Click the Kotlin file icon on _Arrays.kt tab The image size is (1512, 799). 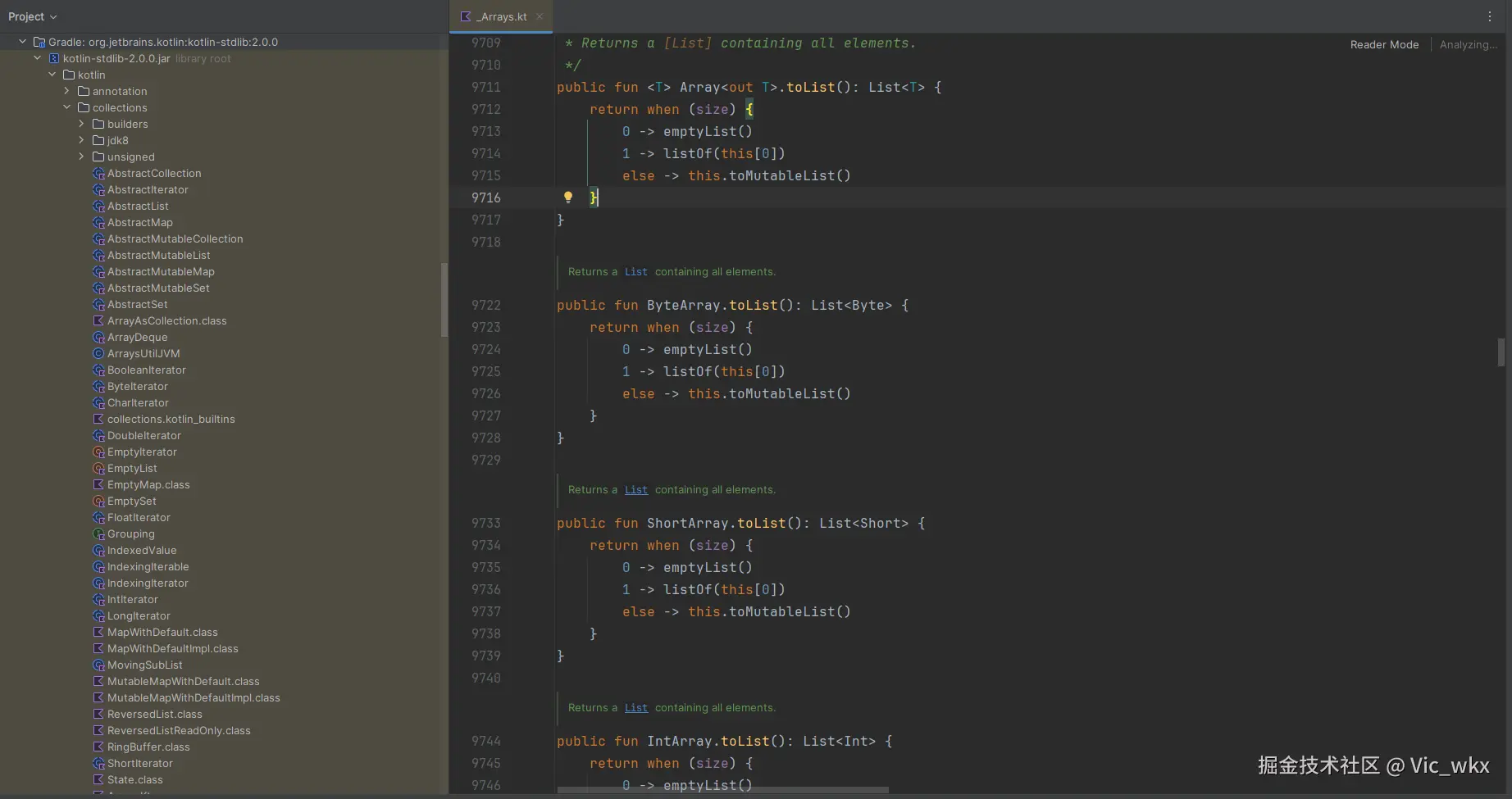(x=466, y=16)
